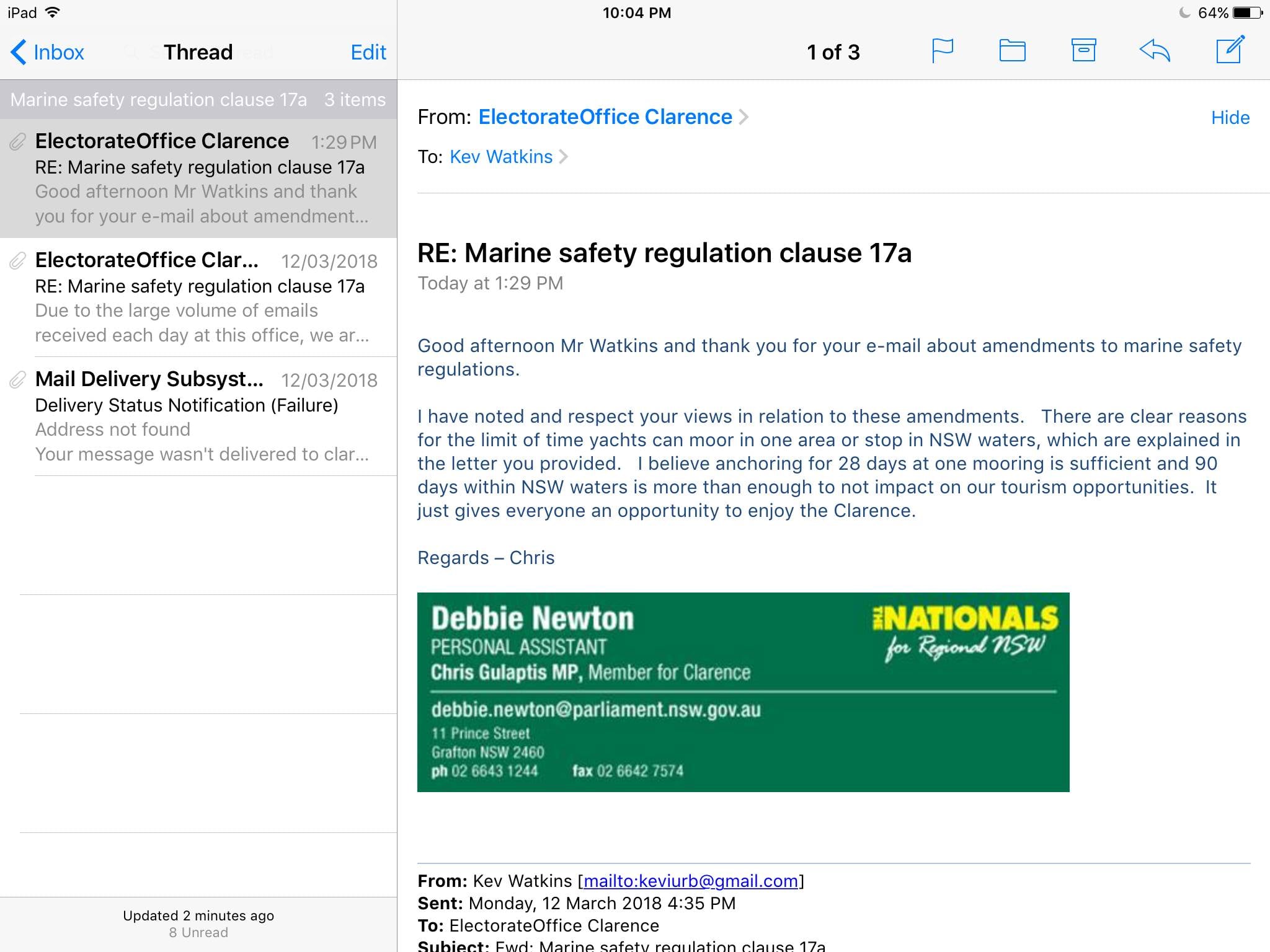Collapse the Marine safety regulation thread header
This screenshot has height=952, width=1270.
(198, 99)
